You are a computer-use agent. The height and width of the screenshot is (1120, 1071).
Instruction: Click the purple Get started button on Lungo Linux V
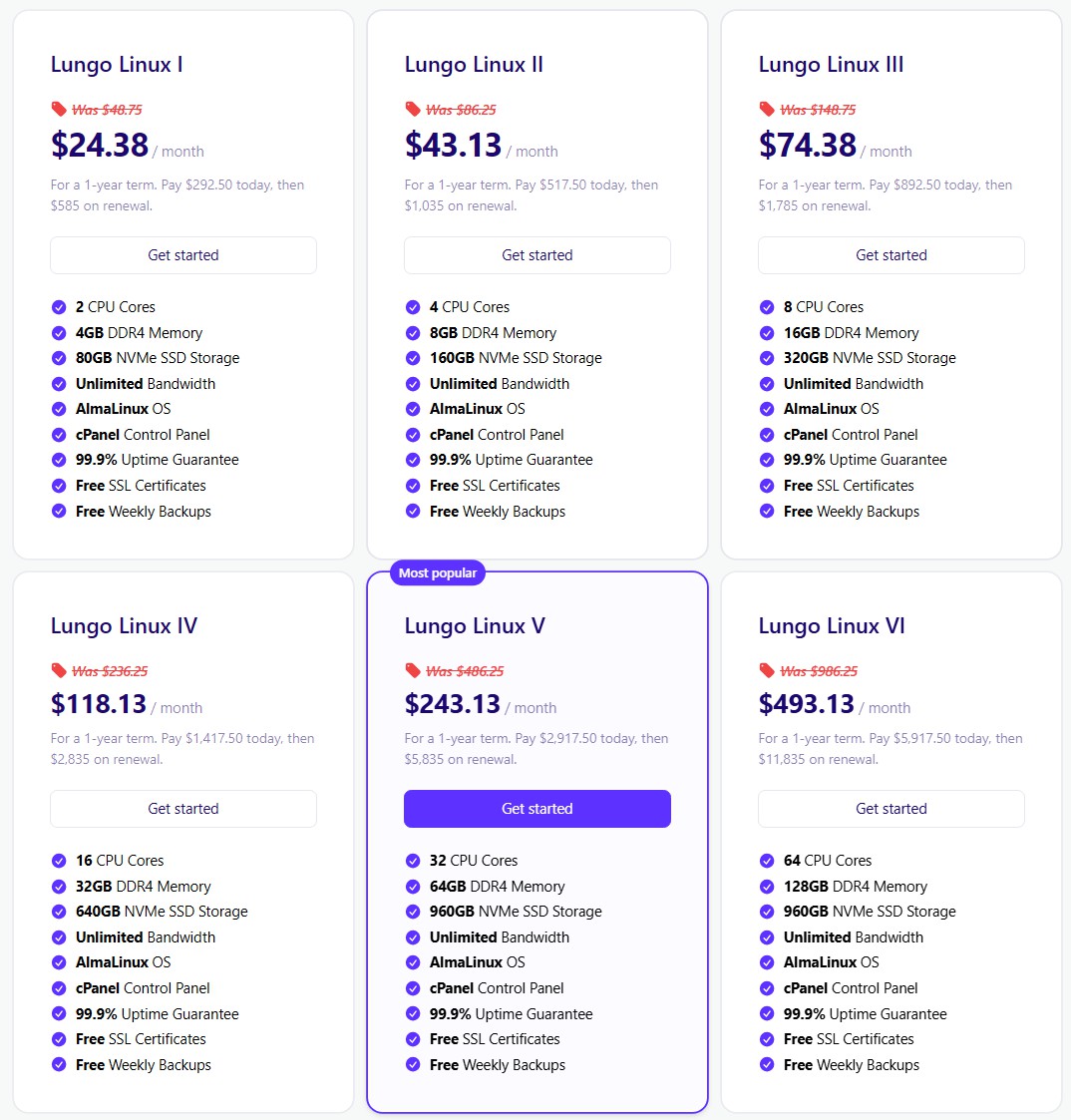point(536,809)
